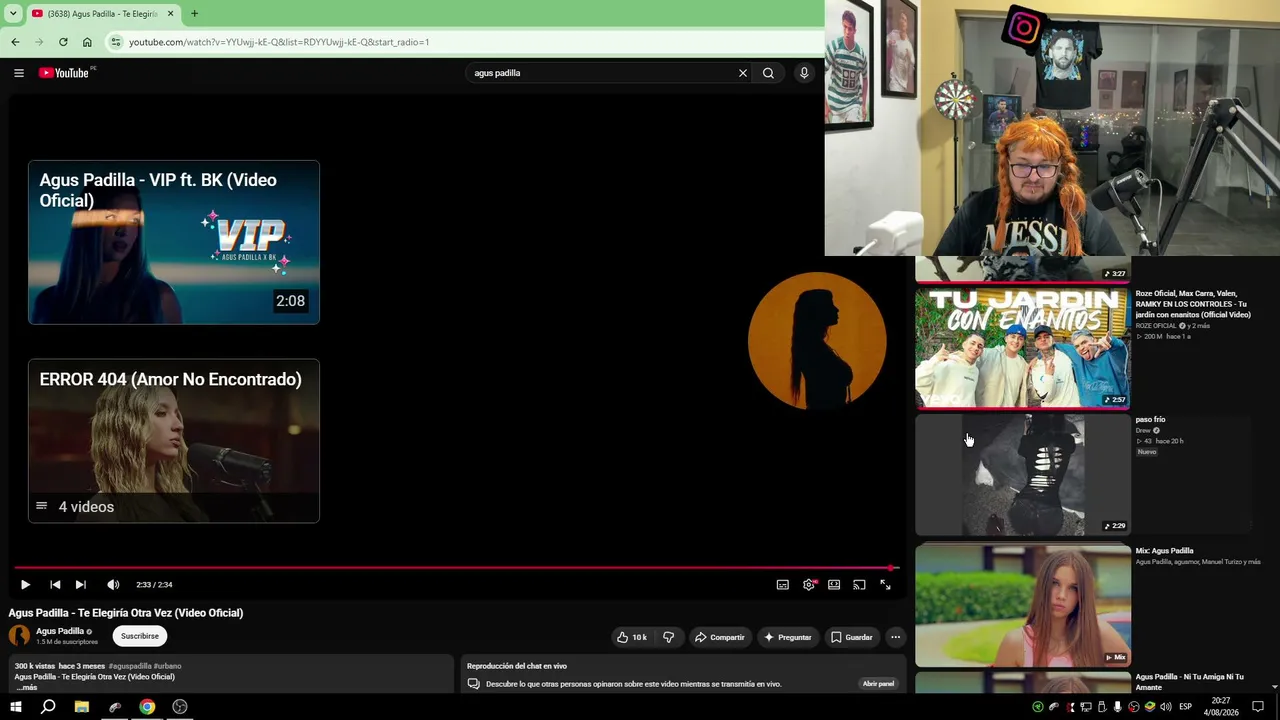The width and height of the screenshot is (1280, 720).
Task: Go to the YouTube home logo
Action: pos(64,73)
